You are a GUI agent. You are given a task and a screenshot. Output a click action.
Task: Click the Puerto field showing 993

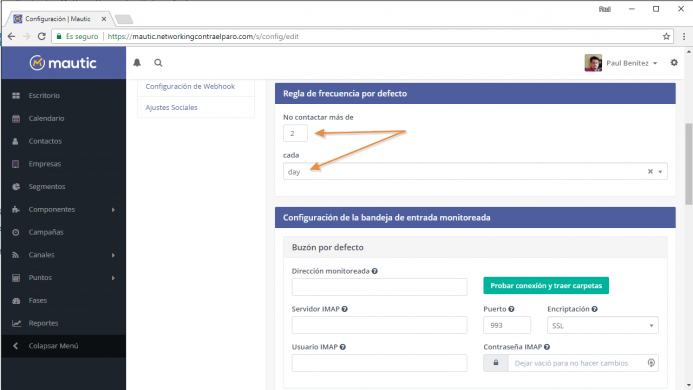pyautogui.click(x=507, y=325)
